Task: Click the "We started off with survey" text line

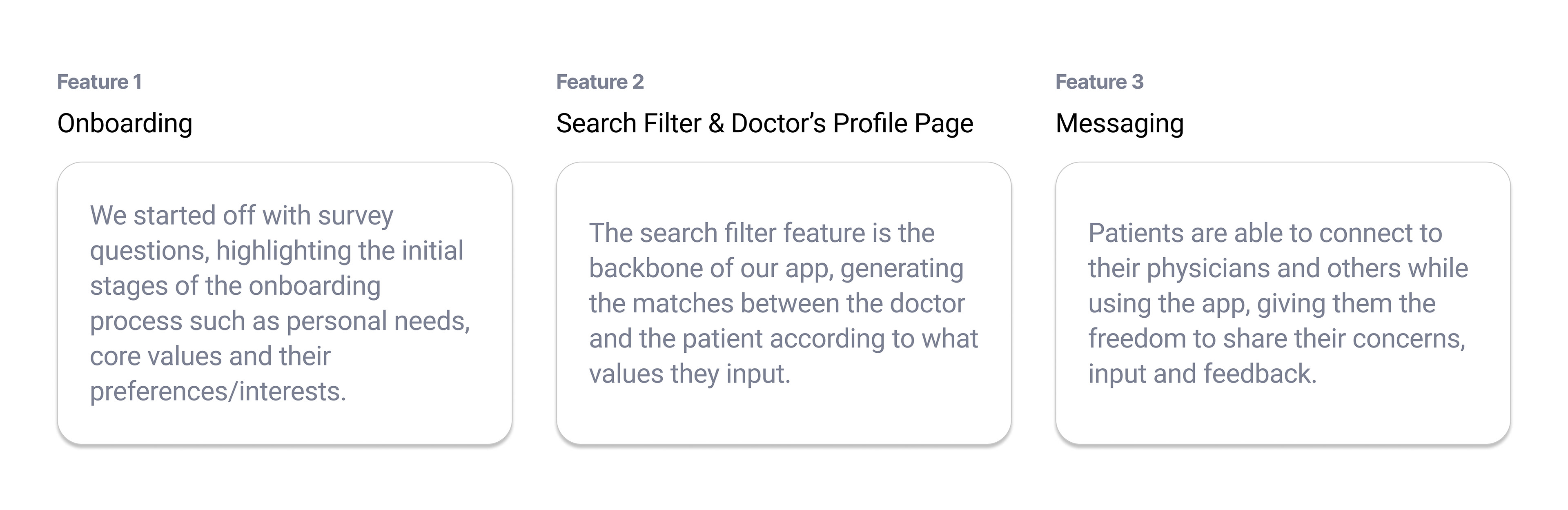Action: (x=242, y=216)
